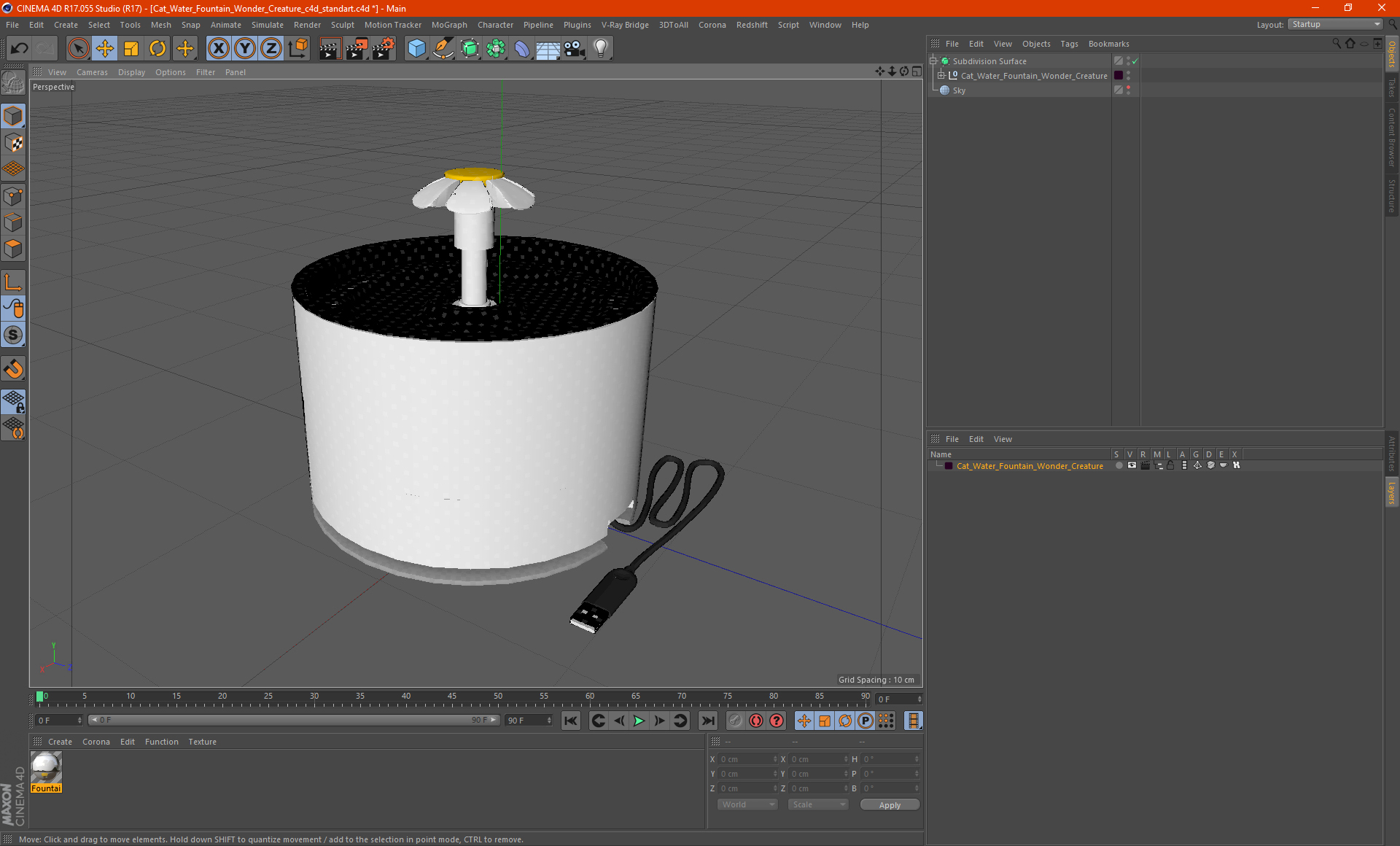Viewport: 1400px width, 846px height.
Task: Collapse the Subdivision Surface tree node
Action: click(x=933, y=61)
